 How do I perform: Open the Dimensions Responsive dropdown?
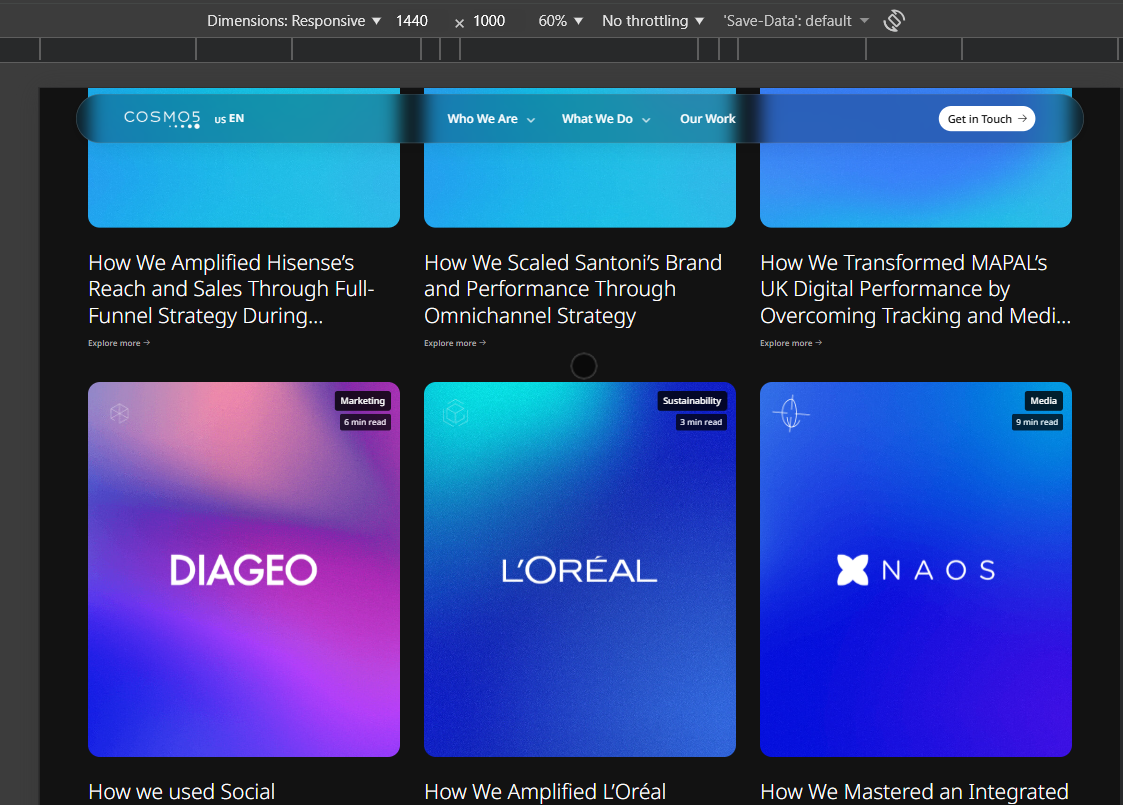tap(294, 21)
